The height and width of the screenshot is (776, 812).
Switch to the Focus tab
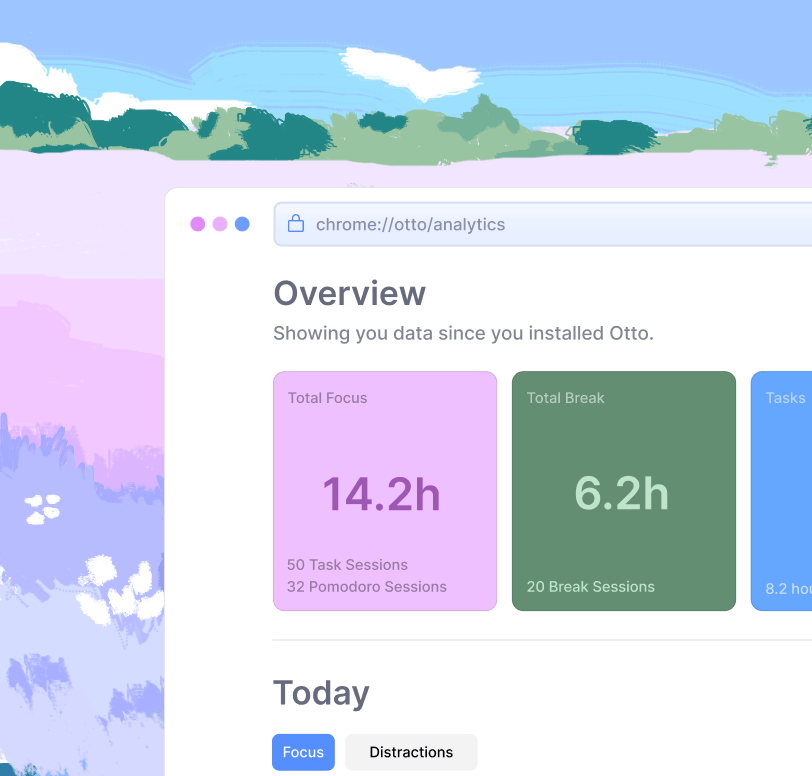(303, 752)
